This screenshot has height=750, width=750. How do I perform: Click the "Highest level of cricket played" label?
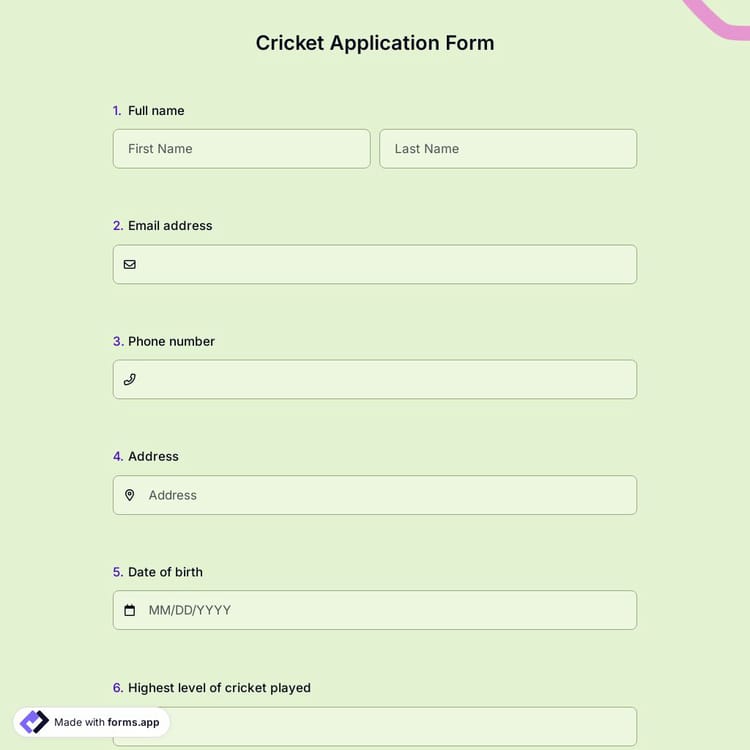pos(219,688)
